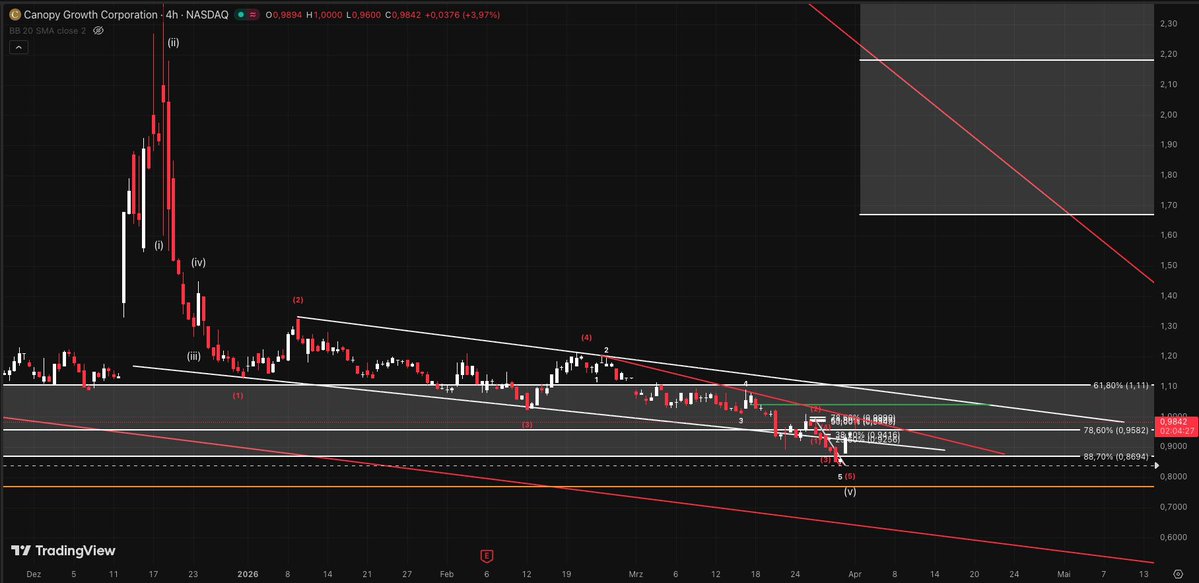Viewport: 1199px width, 583px height.
Task: Click Apr on the time axis
Action: pos(856,573)
